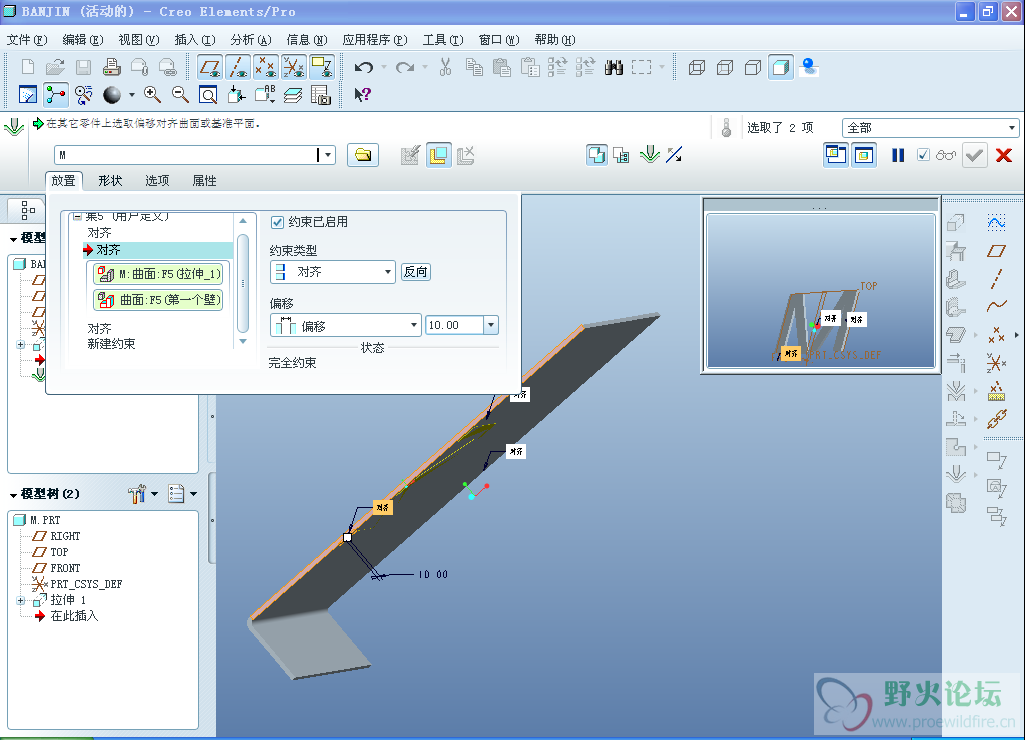Viewport: 1025px width, 740px height.
Task: Click the pause feature tool icon
Action: pos(898,155)
